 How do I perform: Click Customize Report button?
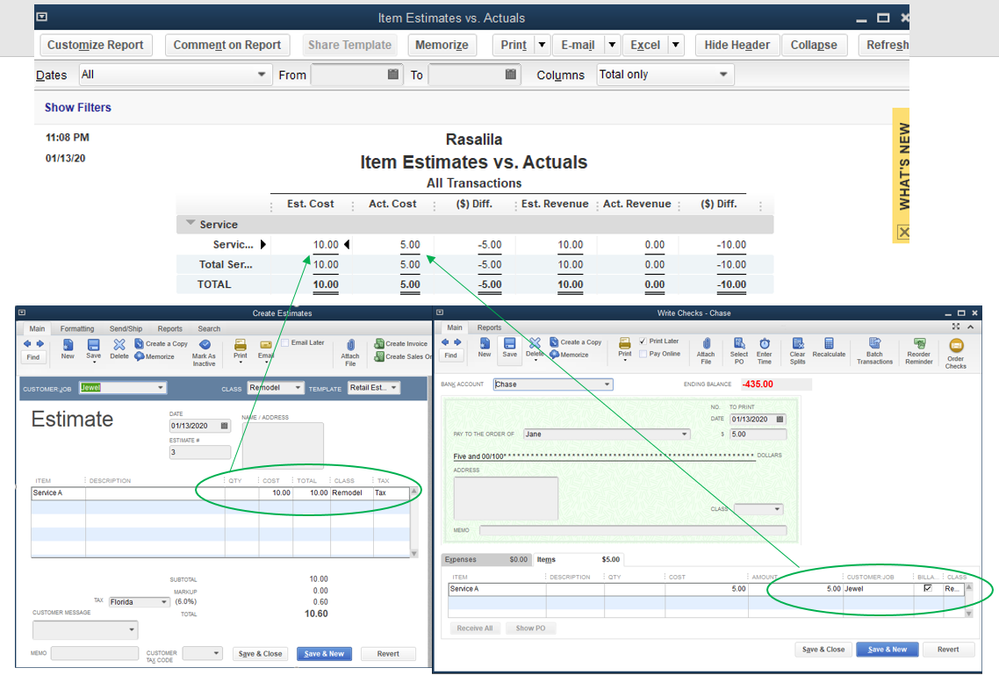click(x=96, y=45)
